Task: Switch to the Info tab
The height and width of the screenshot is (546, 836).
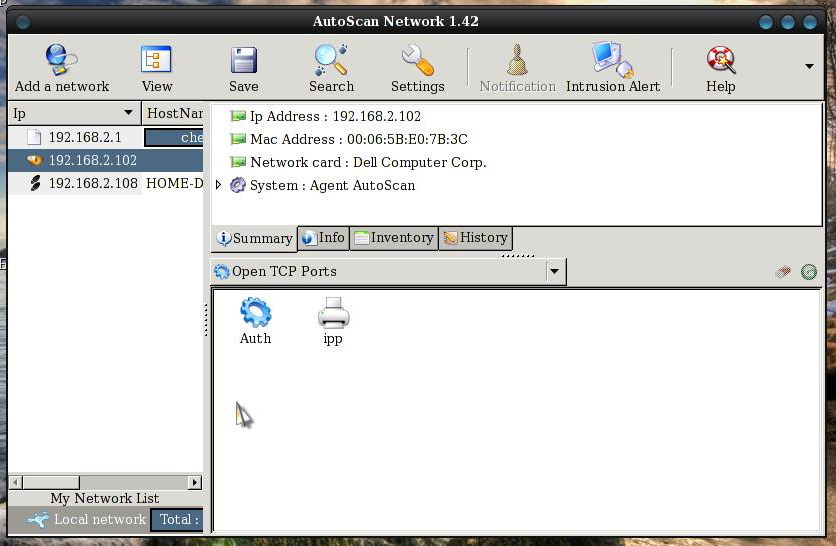Action: pyautogui.click(x=323, y=238)
